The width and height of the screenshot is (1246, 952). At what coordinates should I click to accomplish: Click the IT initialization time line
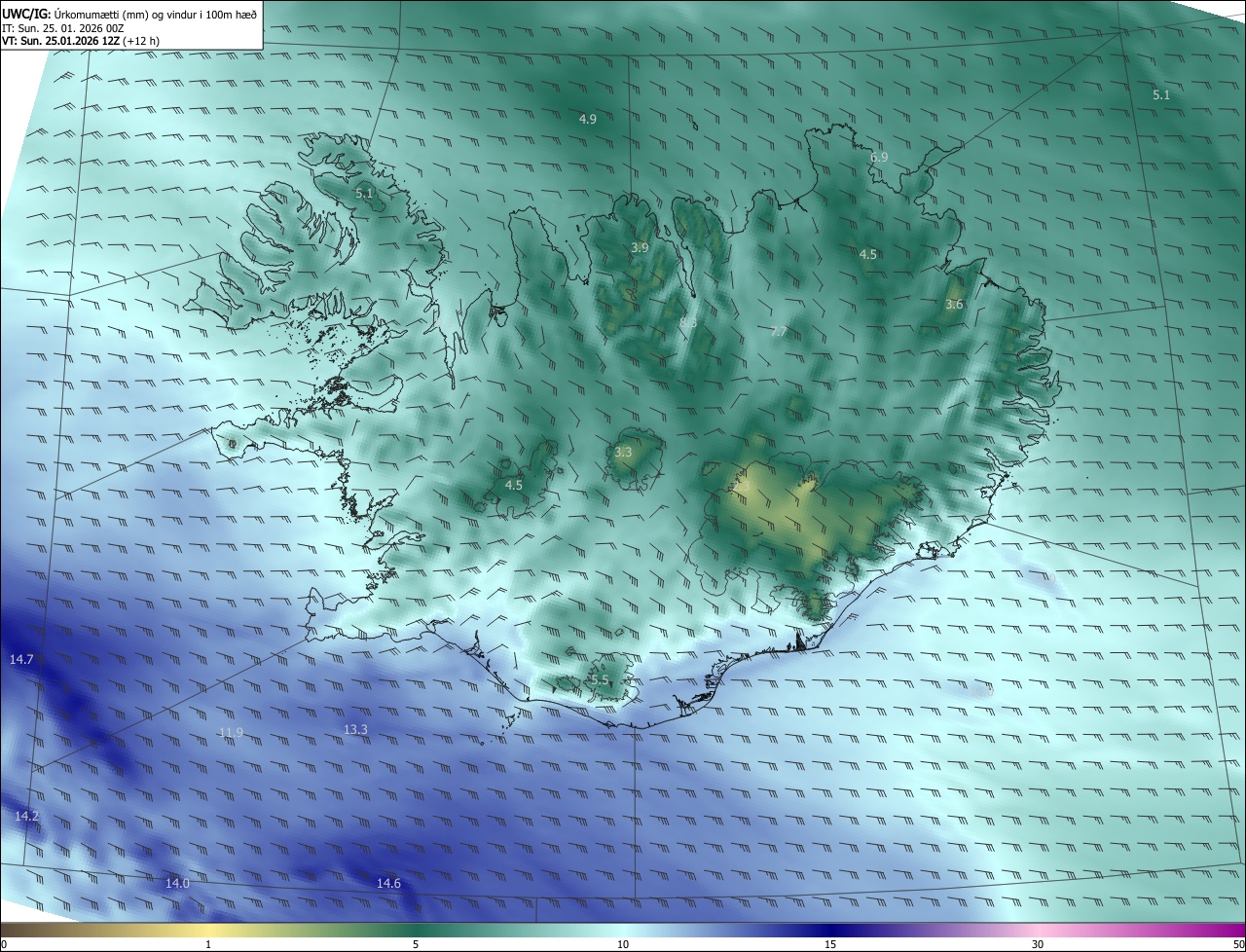click(x=62, y=27)
